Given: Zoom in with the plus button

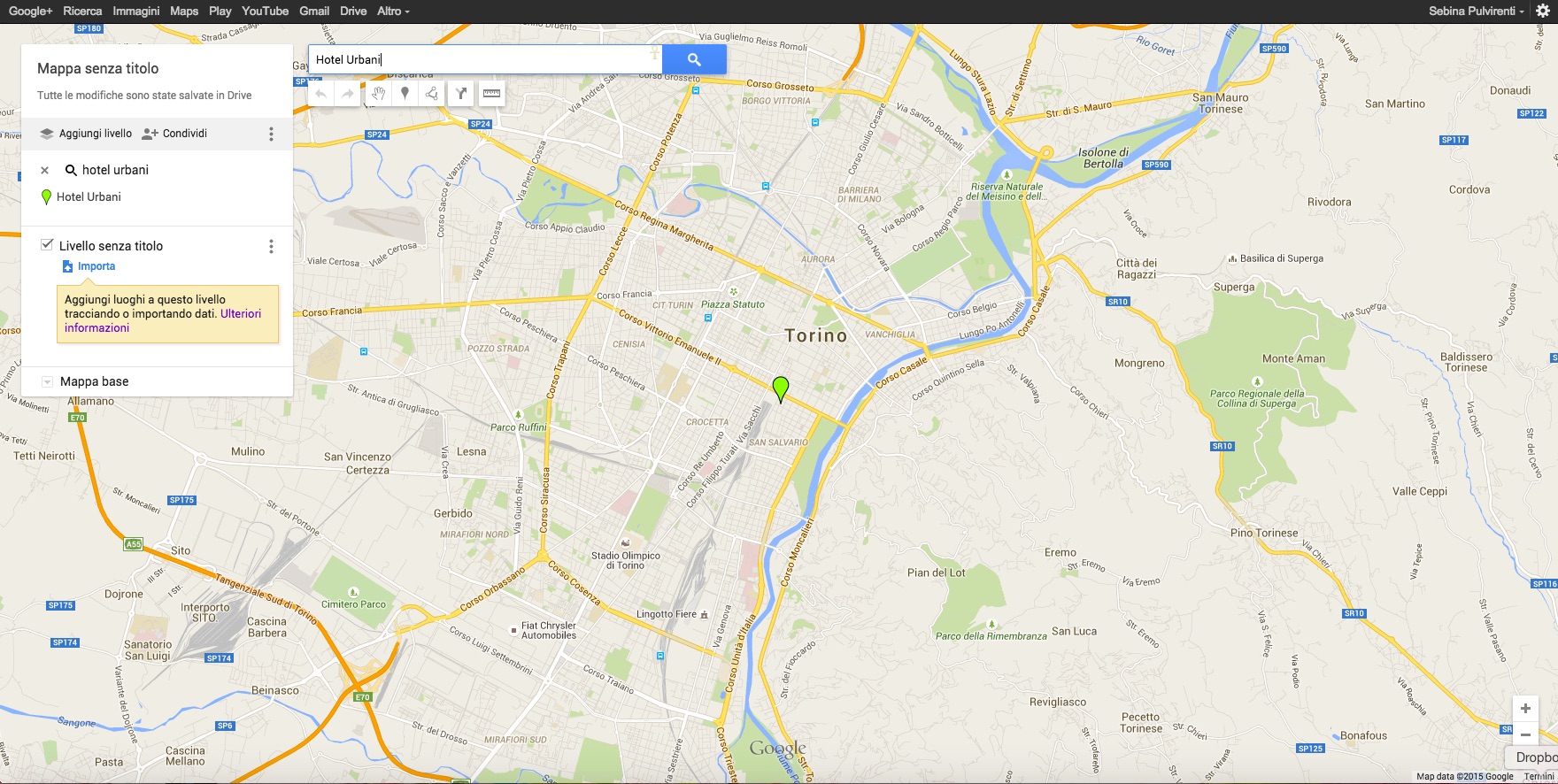Looking at the screenshot, I should (x=1525, y=708).
